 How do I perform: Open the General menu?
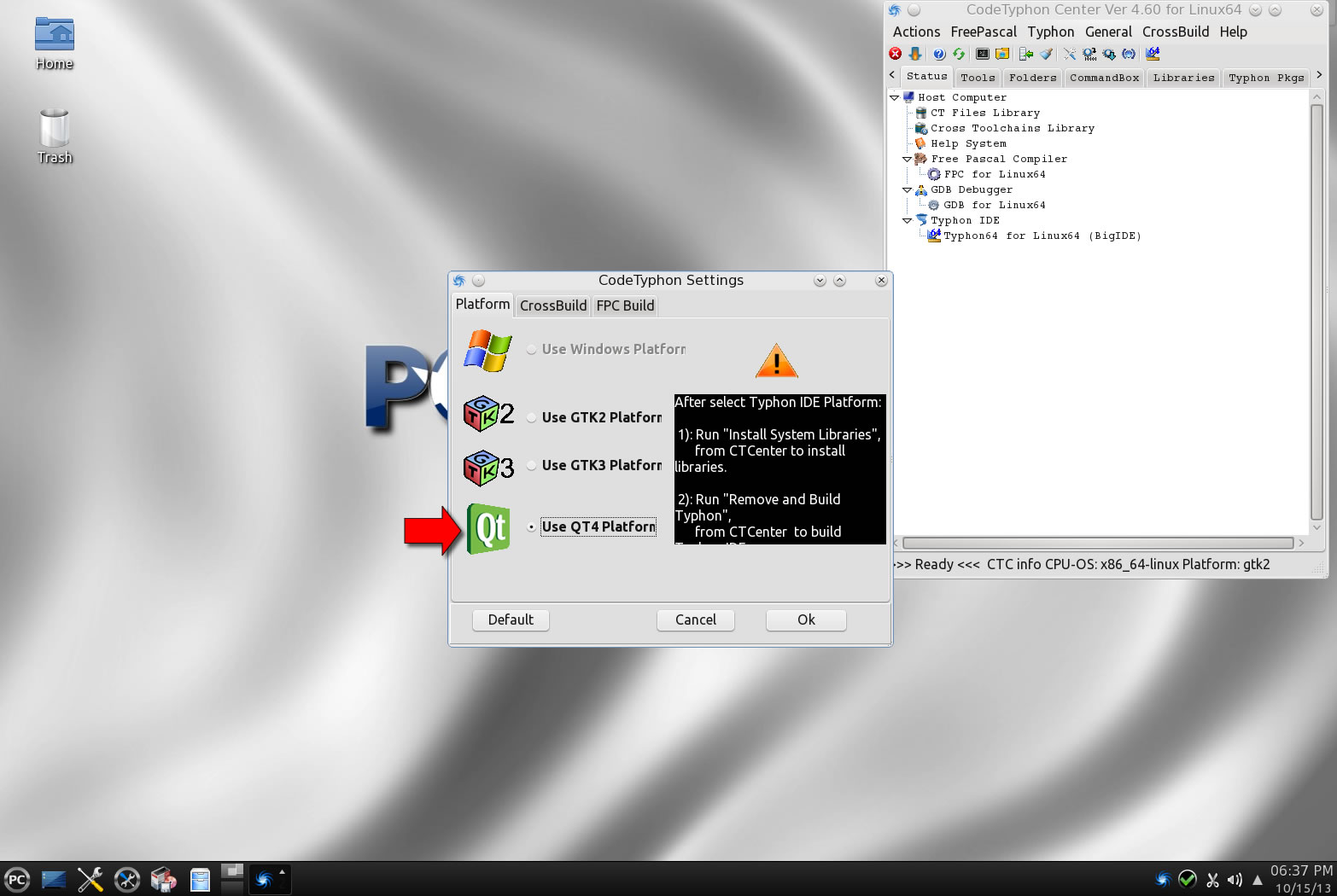point(1108,32)
